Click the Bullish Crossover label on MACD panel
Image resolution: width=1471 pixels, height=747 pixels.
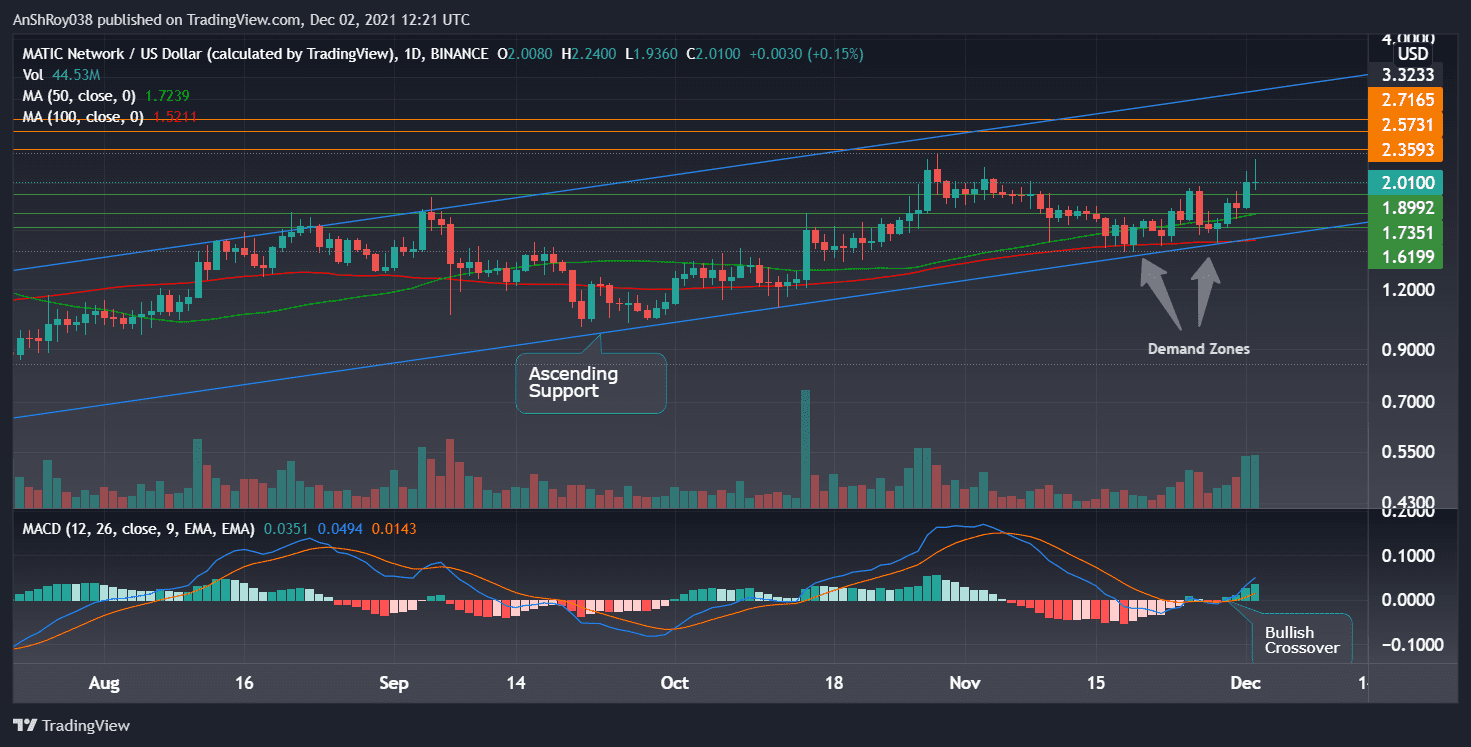point(1301,641)
